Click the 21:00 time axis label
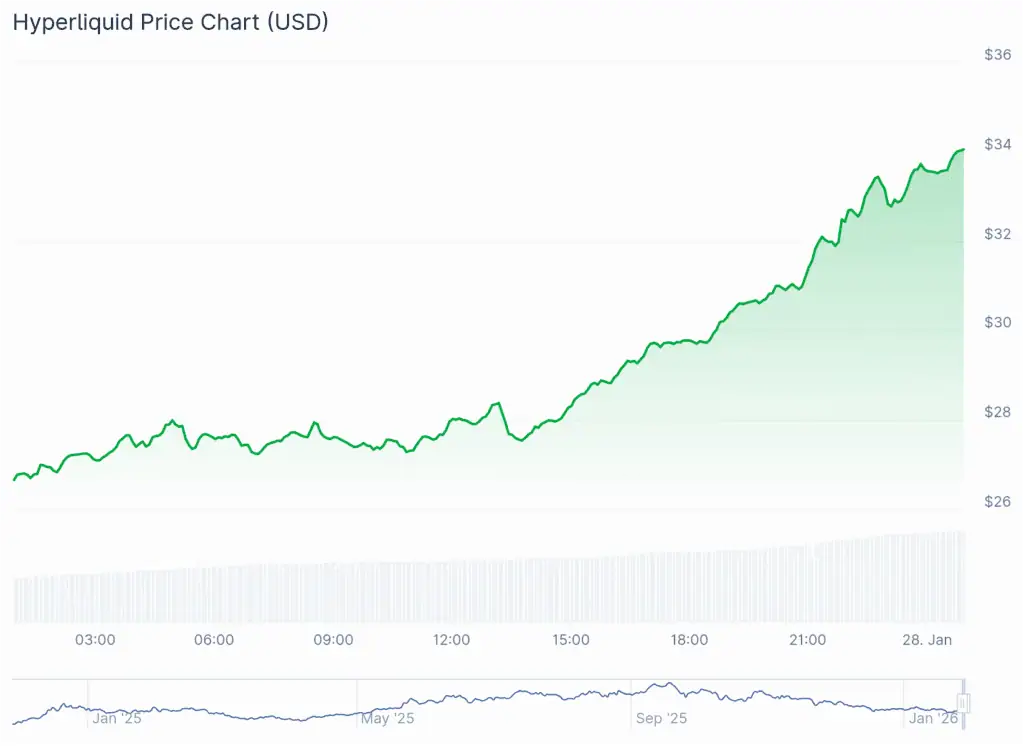 (x=807, y=640)
